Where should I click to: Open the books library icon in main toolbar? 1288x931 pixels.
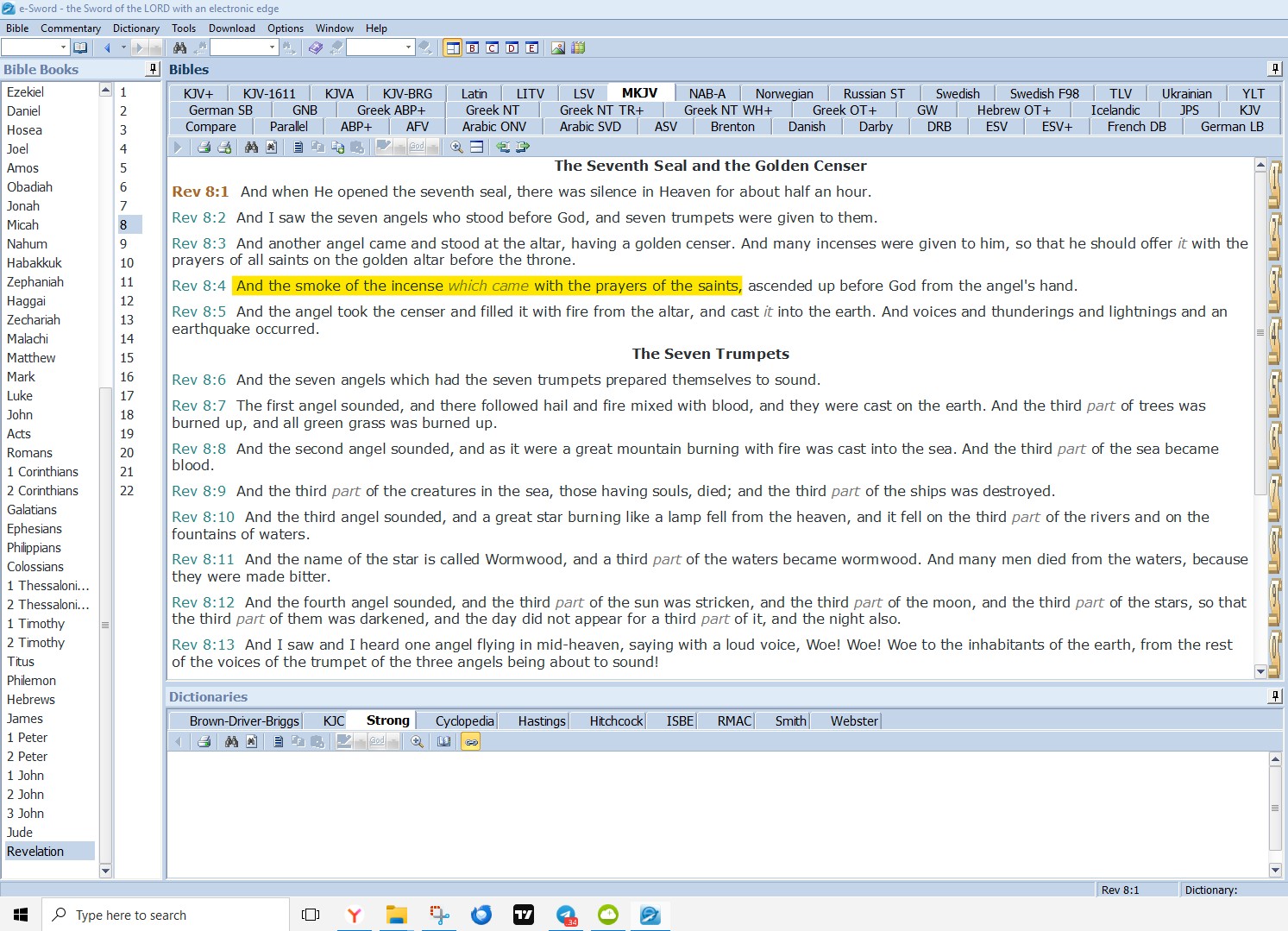click(x=579, y=47)
